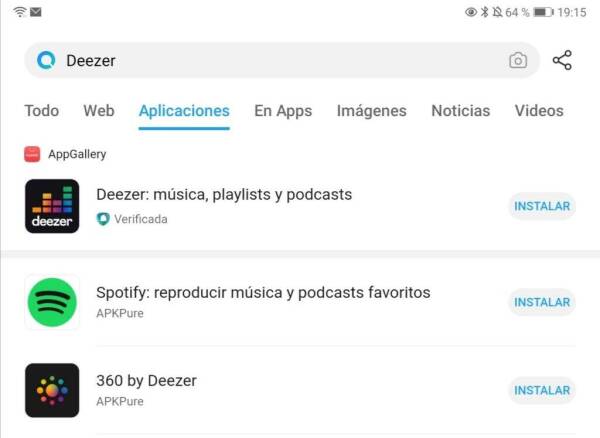The height and width of the screenshot is (438, 600).
Task: Install 360 by Deezer app
Action: coord(542,390)
